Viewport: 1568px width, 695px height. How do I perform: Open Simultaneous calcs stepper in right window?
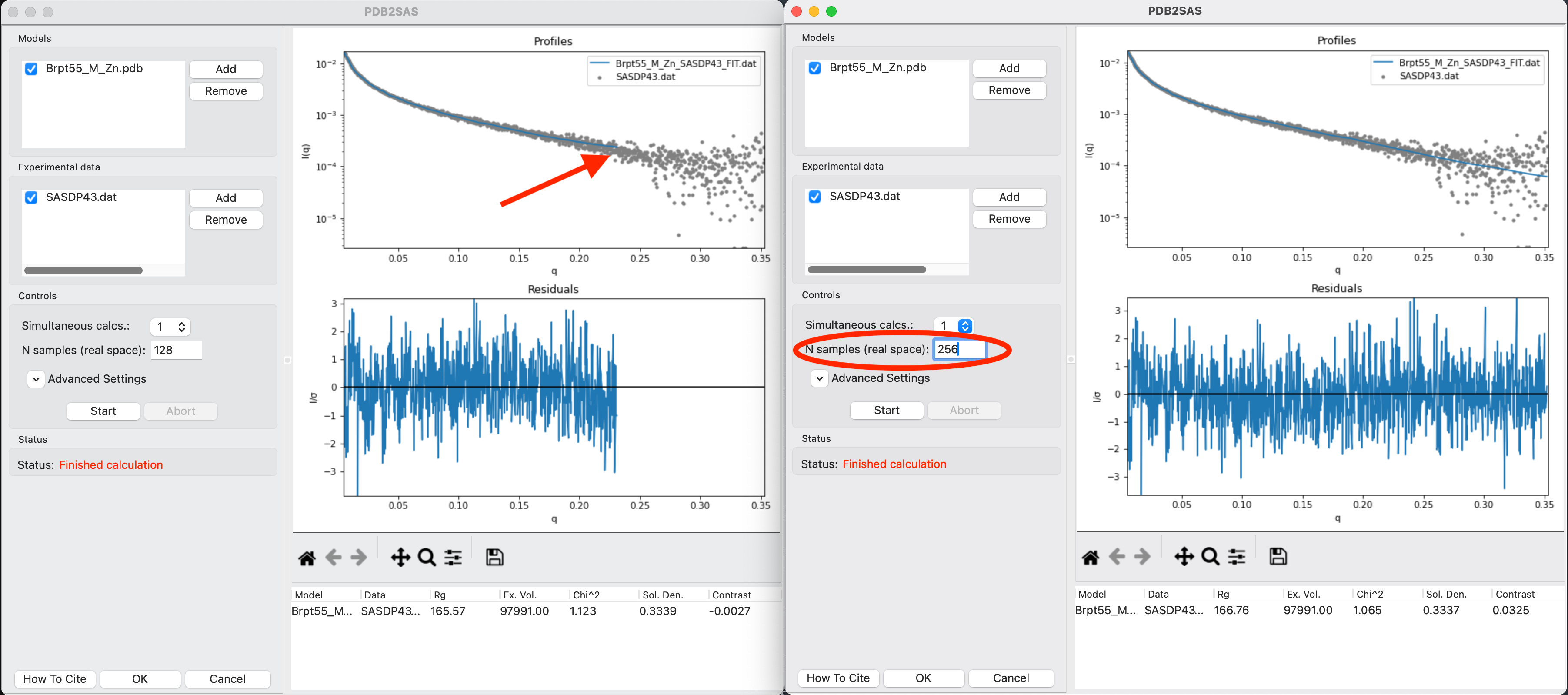click(965, 326)
